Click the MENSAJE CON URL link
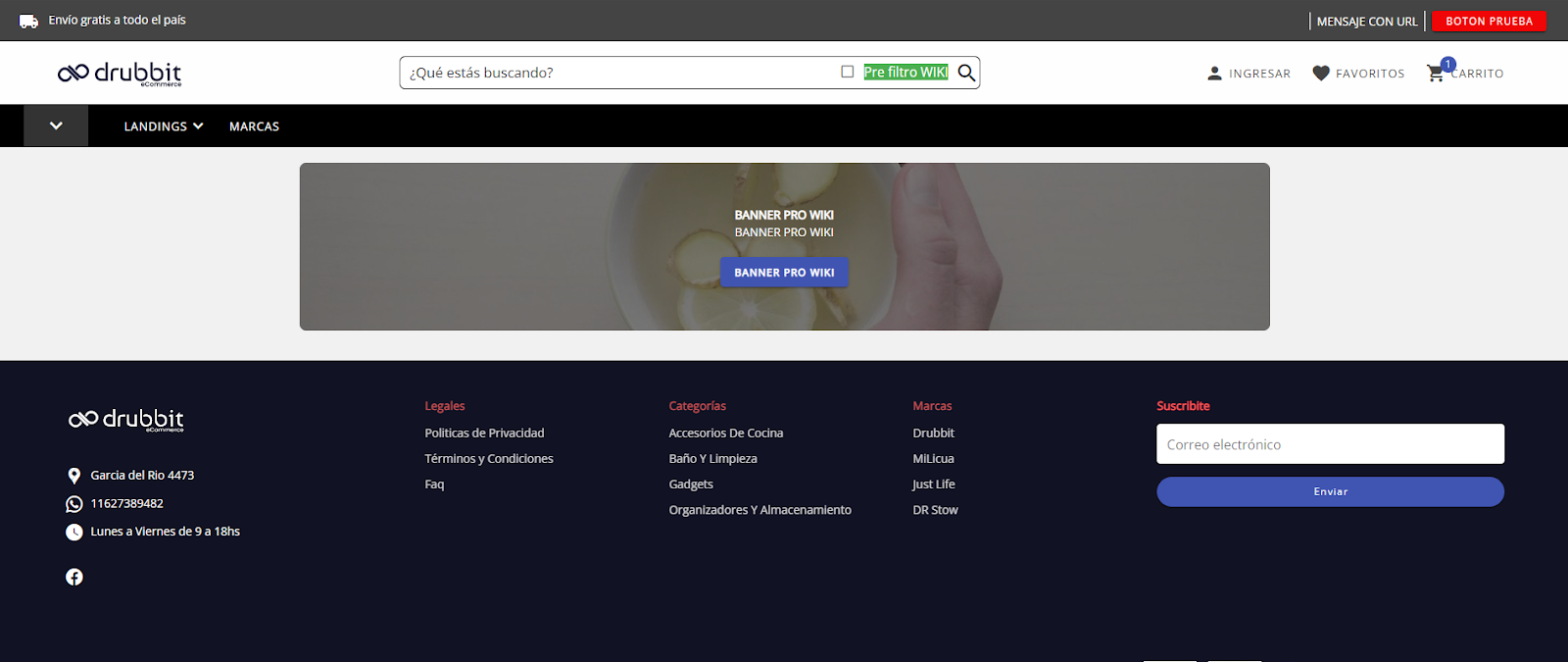The image size is (1568, 662). tap(1366, 22)
